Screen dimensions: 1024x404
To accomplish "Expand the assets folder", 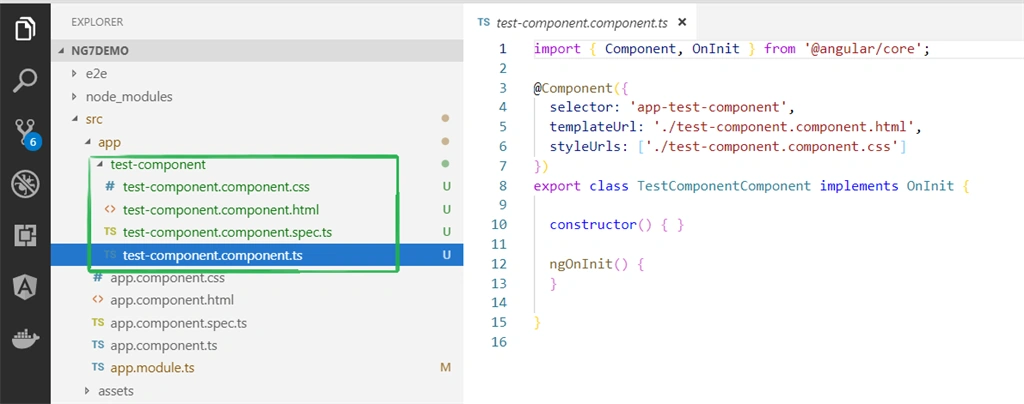I will pos(88,391).
